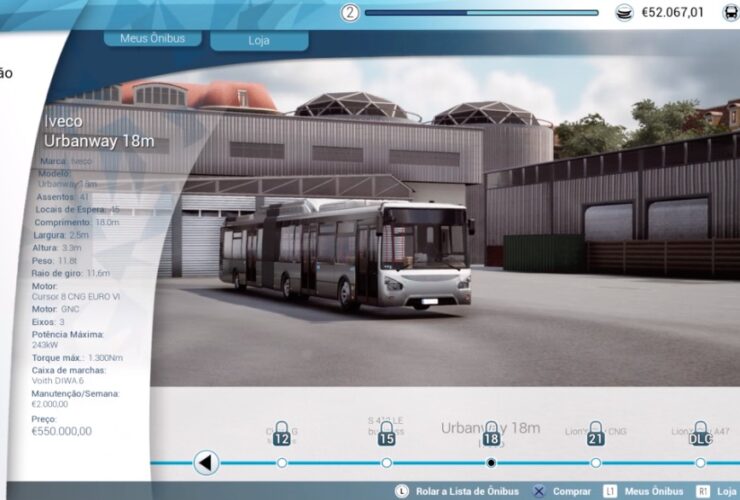
Task: Select the DLC locked bus icon
Action: point(700,435)
